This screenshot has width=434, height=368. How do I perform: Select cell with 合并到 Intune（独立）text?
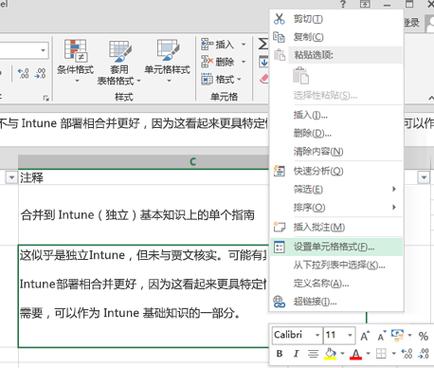(143, 215)
